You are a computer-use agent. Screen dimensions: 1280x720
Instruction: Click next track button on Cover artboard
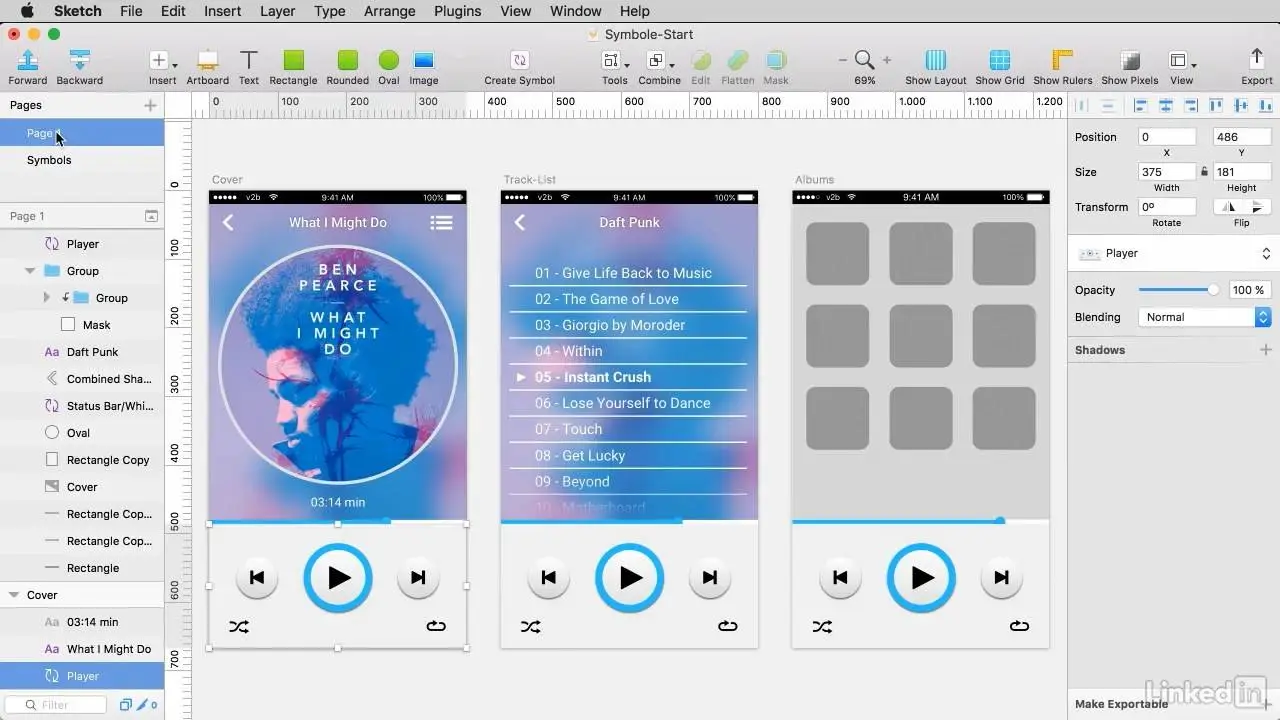coord(418,577)
